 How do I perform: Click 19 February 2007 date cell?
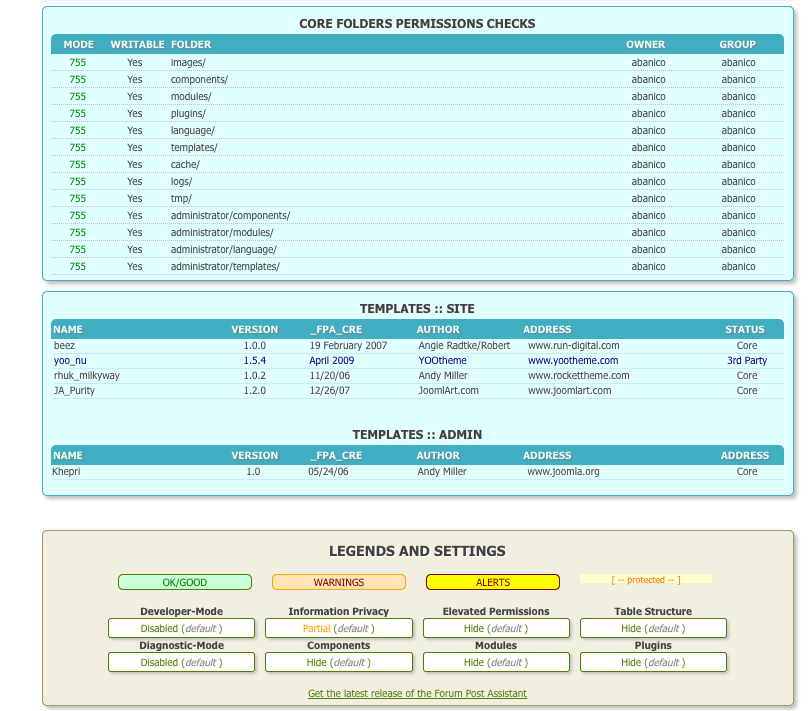click(x=348, y=345)
